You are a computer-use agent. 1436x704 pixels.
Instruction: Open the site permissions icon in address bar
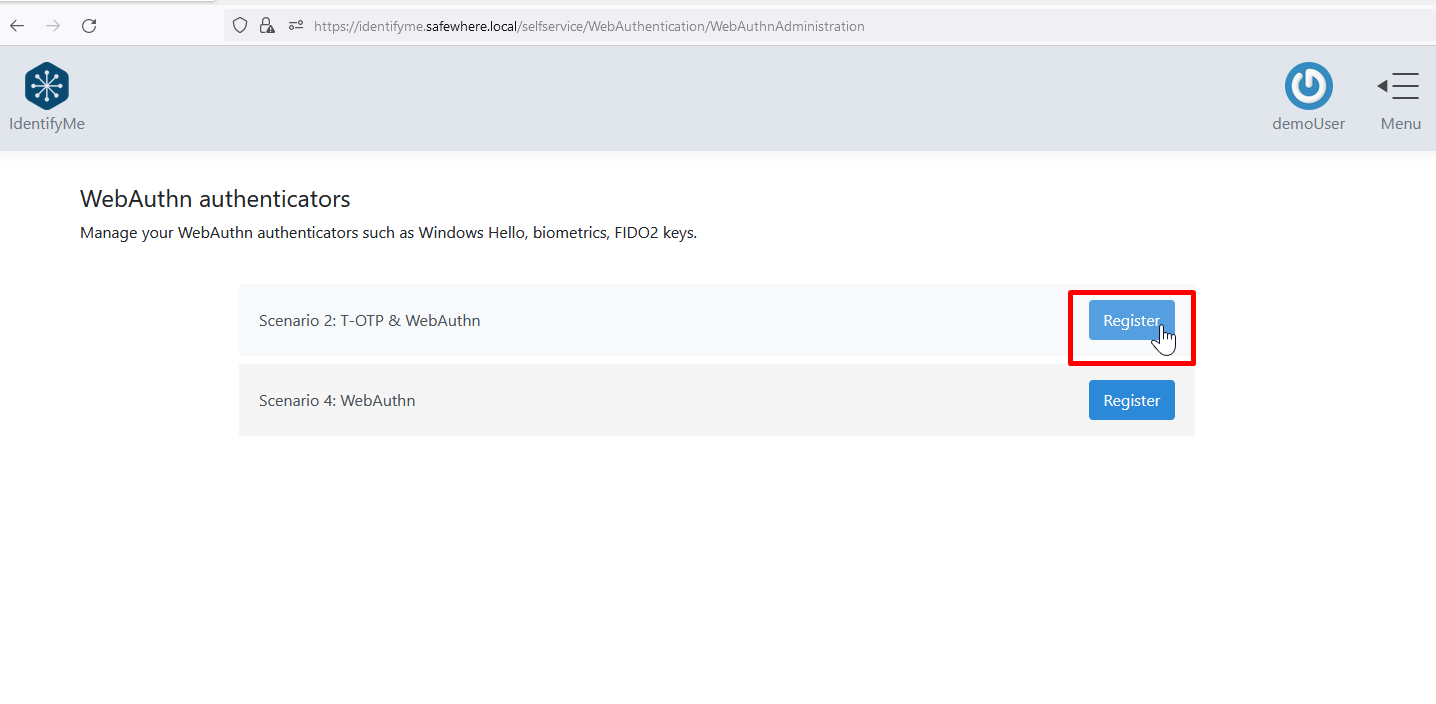[x=295, y=26]
